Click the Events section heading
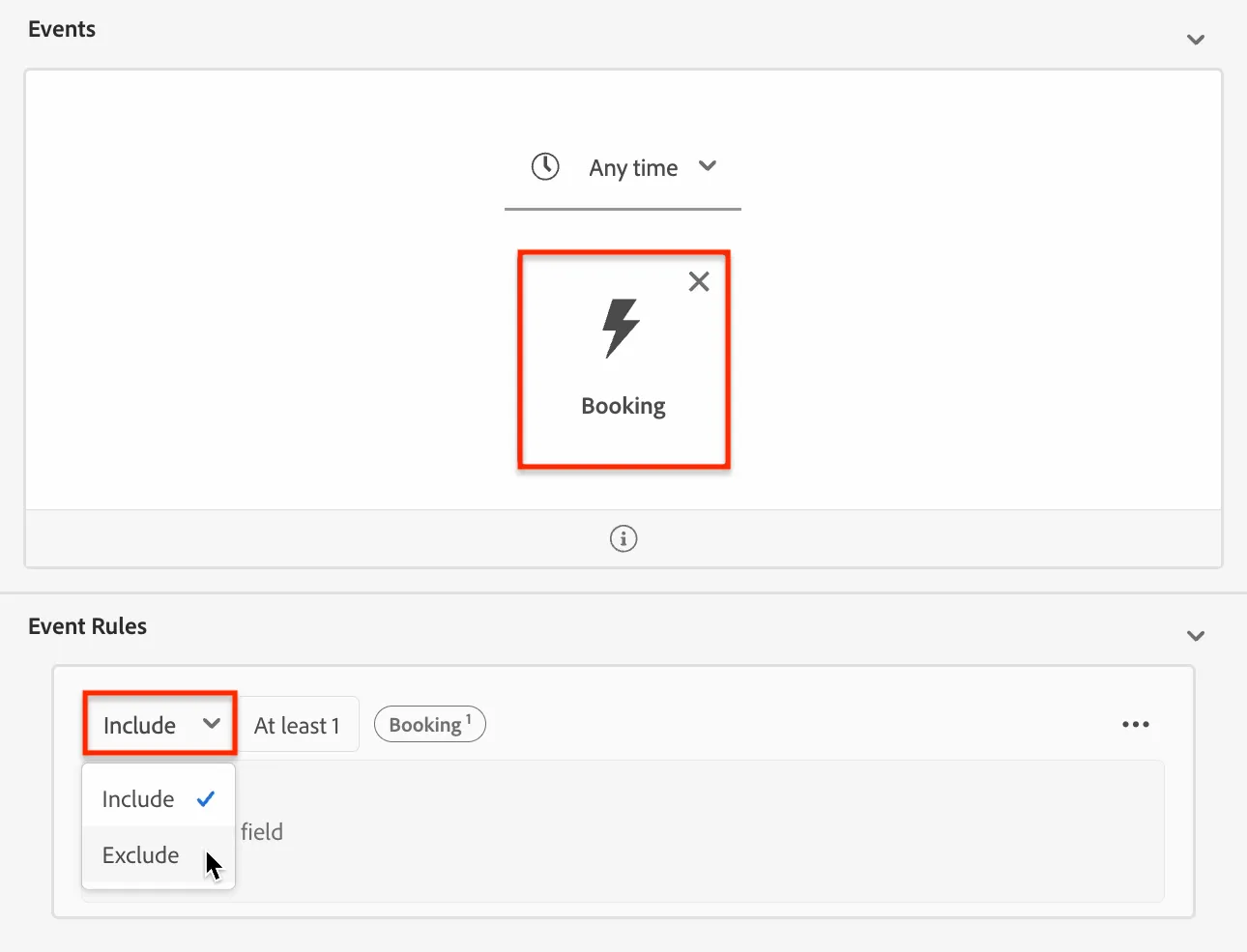The width and height of the screenshot is (1247, 952). point(62,29)
